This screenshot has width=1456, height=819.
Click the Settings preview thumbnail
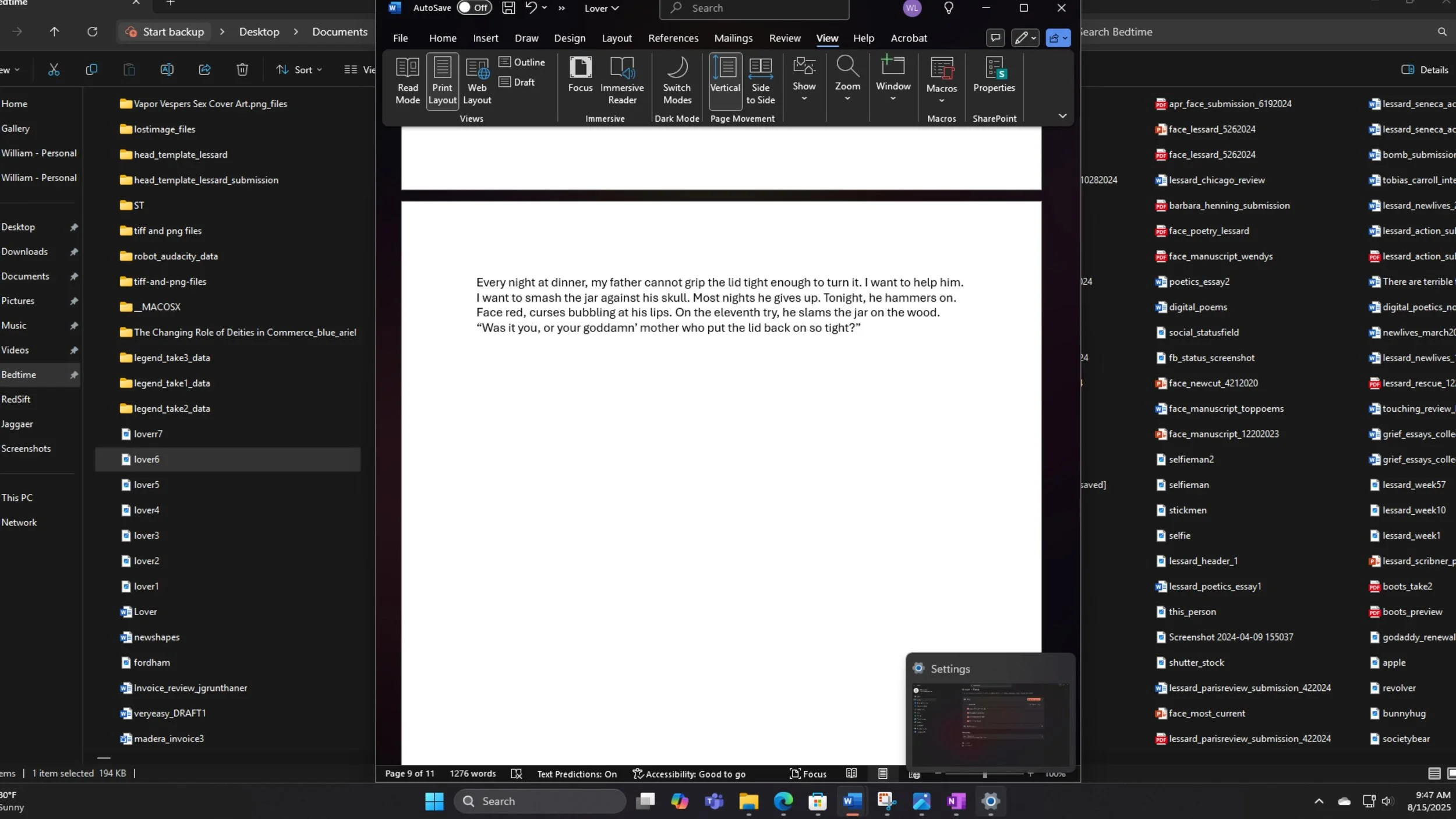[990, 724]
